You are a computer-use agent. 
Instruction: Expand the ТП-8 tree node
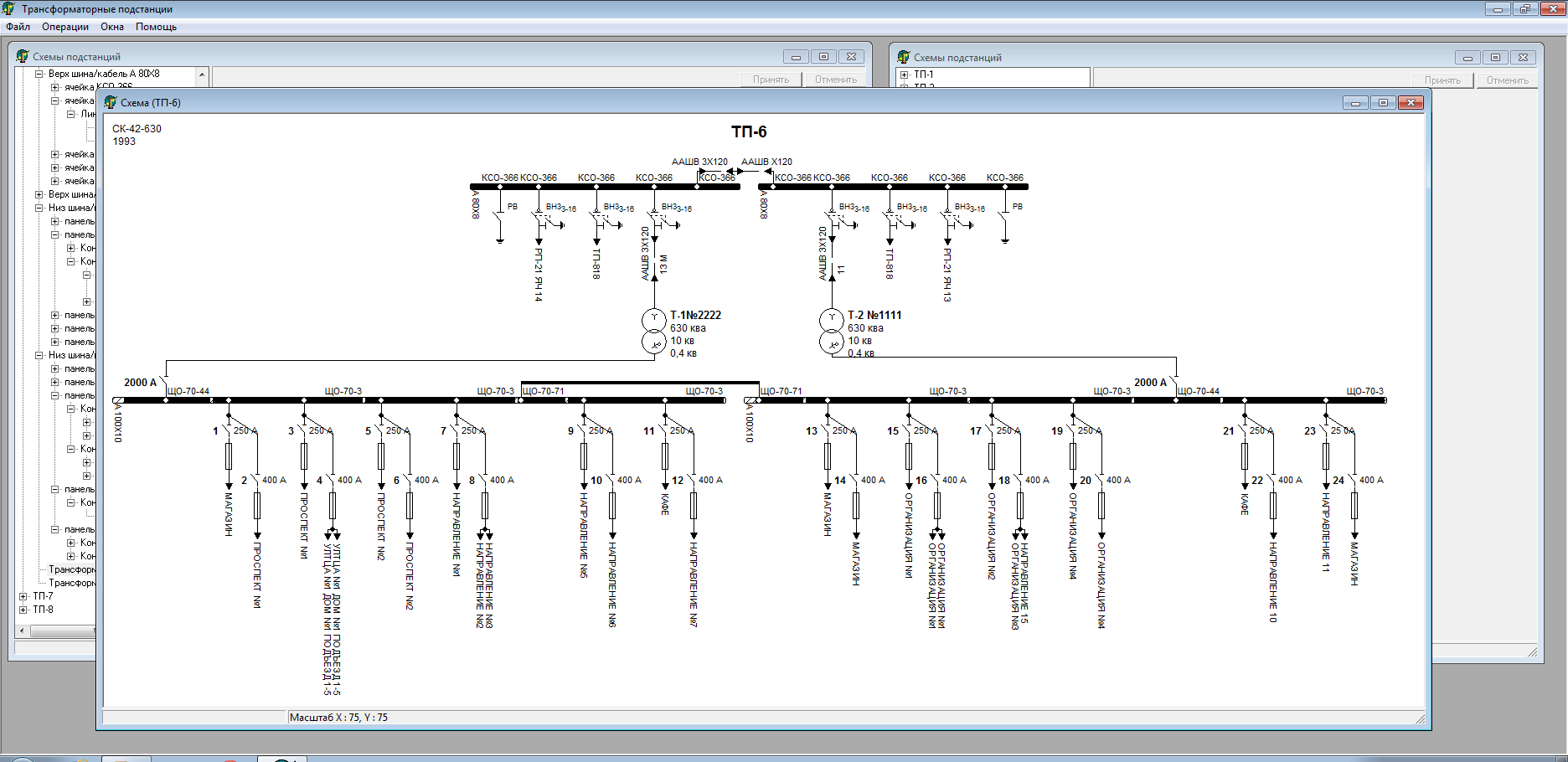click(23, 610)
